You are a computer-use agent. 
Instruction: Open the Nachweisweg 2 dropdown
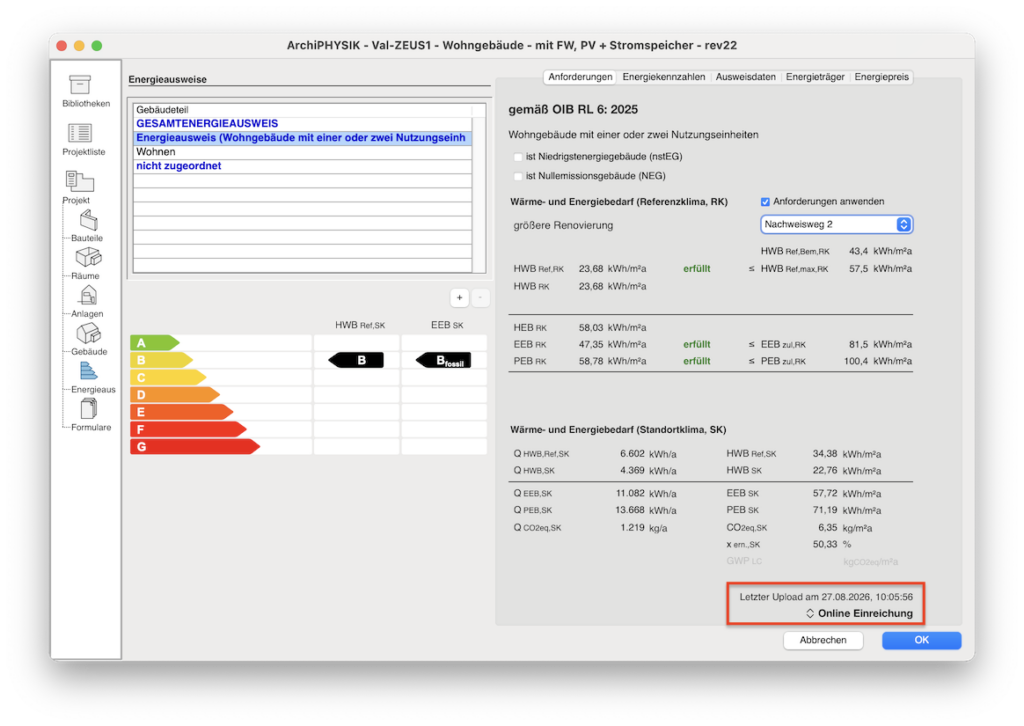tap(837, 225)
